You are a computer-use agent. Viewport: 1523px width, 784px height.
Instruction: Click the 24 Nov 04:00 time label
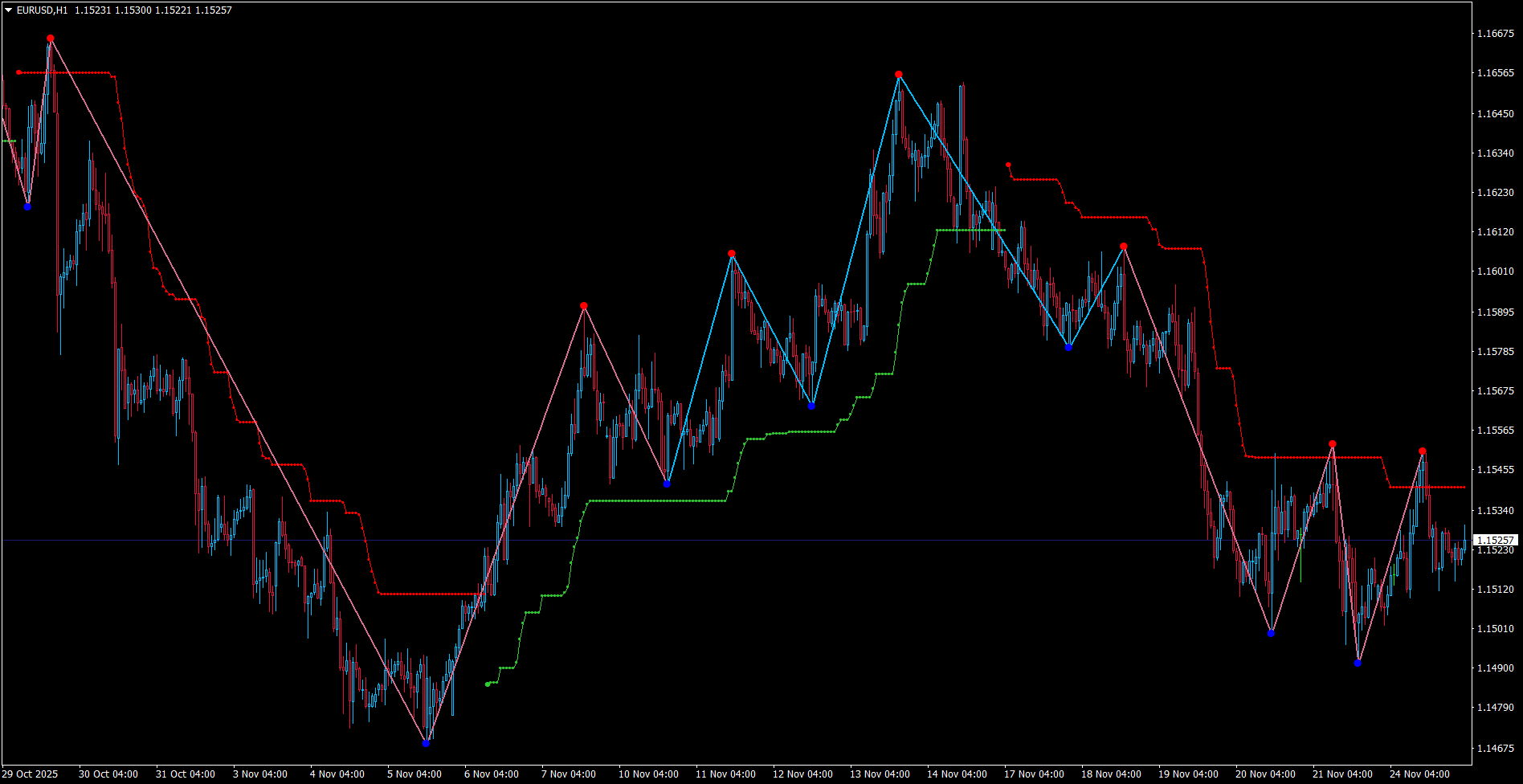click(1419, 774)
